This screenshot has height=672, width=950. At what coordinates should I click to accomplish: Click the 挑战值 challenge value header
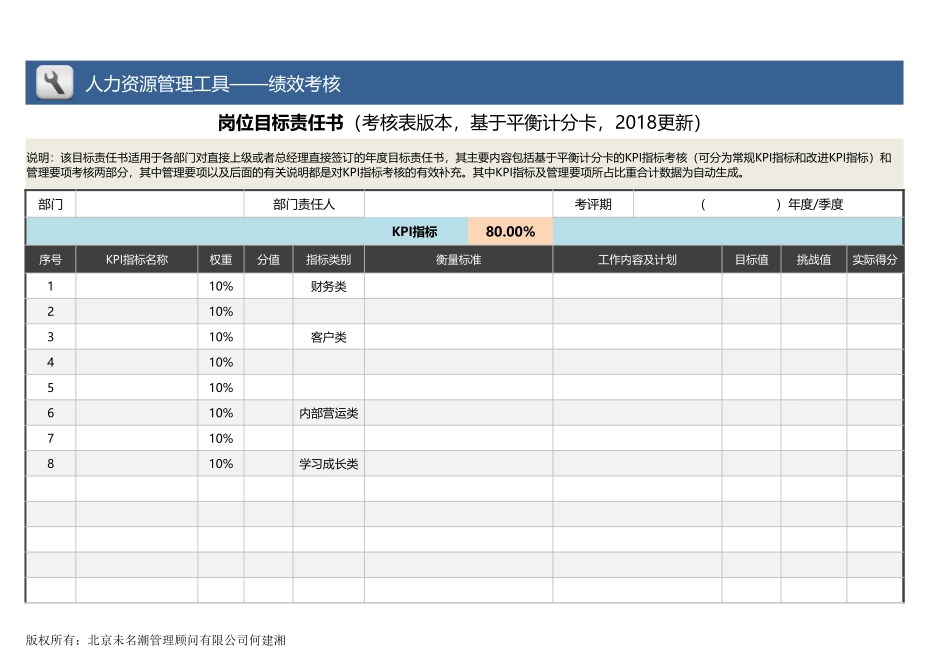(813, 258)
